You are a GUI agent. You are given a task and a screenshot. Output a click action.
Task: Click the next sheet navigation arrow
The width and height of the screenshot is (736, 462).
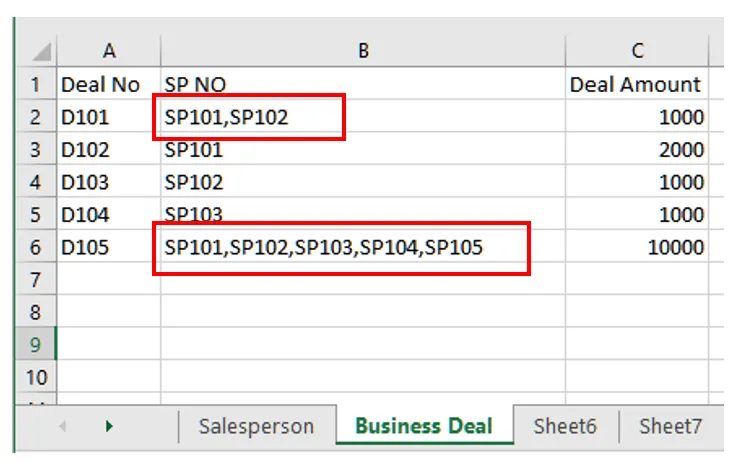109,426
